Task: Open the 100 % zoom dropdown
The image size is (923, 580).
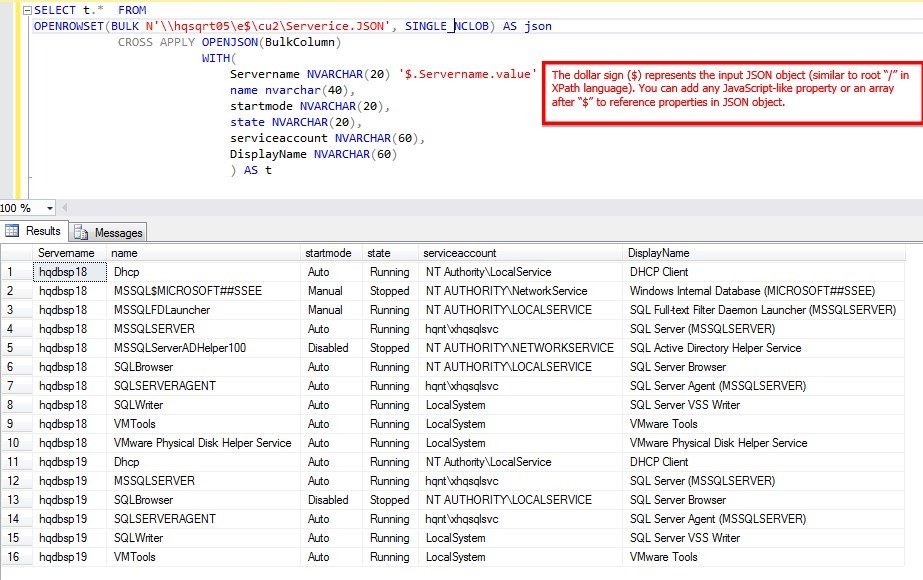Action: pyautogui.click(x=49, y=208)
